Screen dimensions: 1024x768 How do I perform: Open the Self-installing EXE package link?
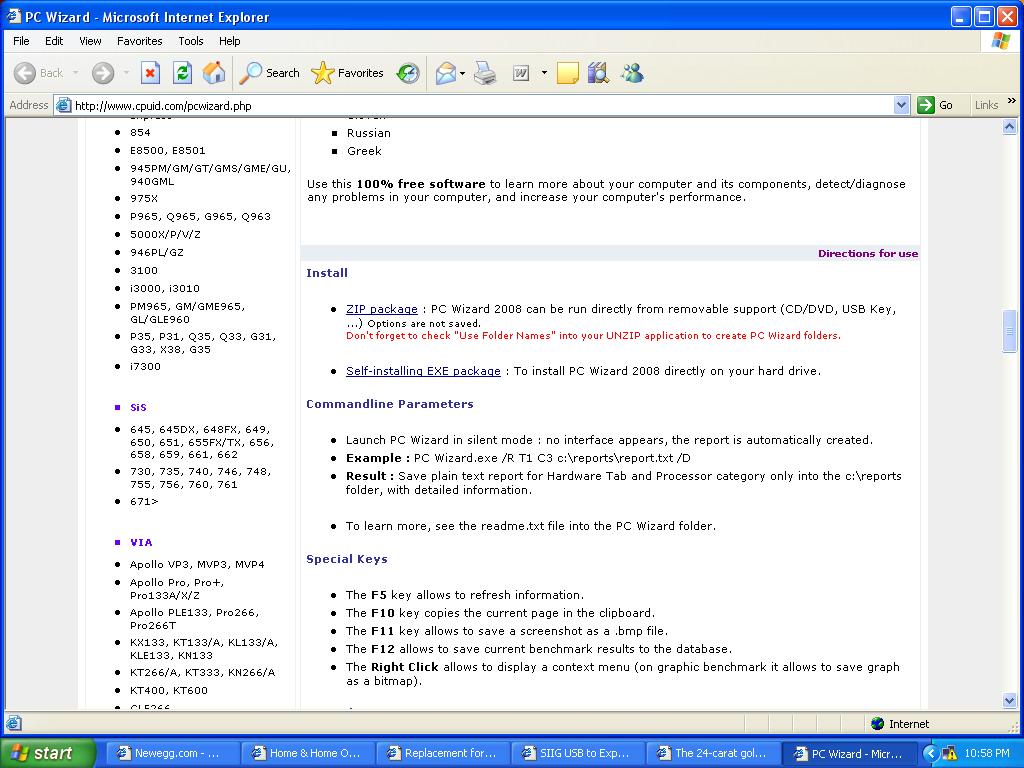(423, 371)
